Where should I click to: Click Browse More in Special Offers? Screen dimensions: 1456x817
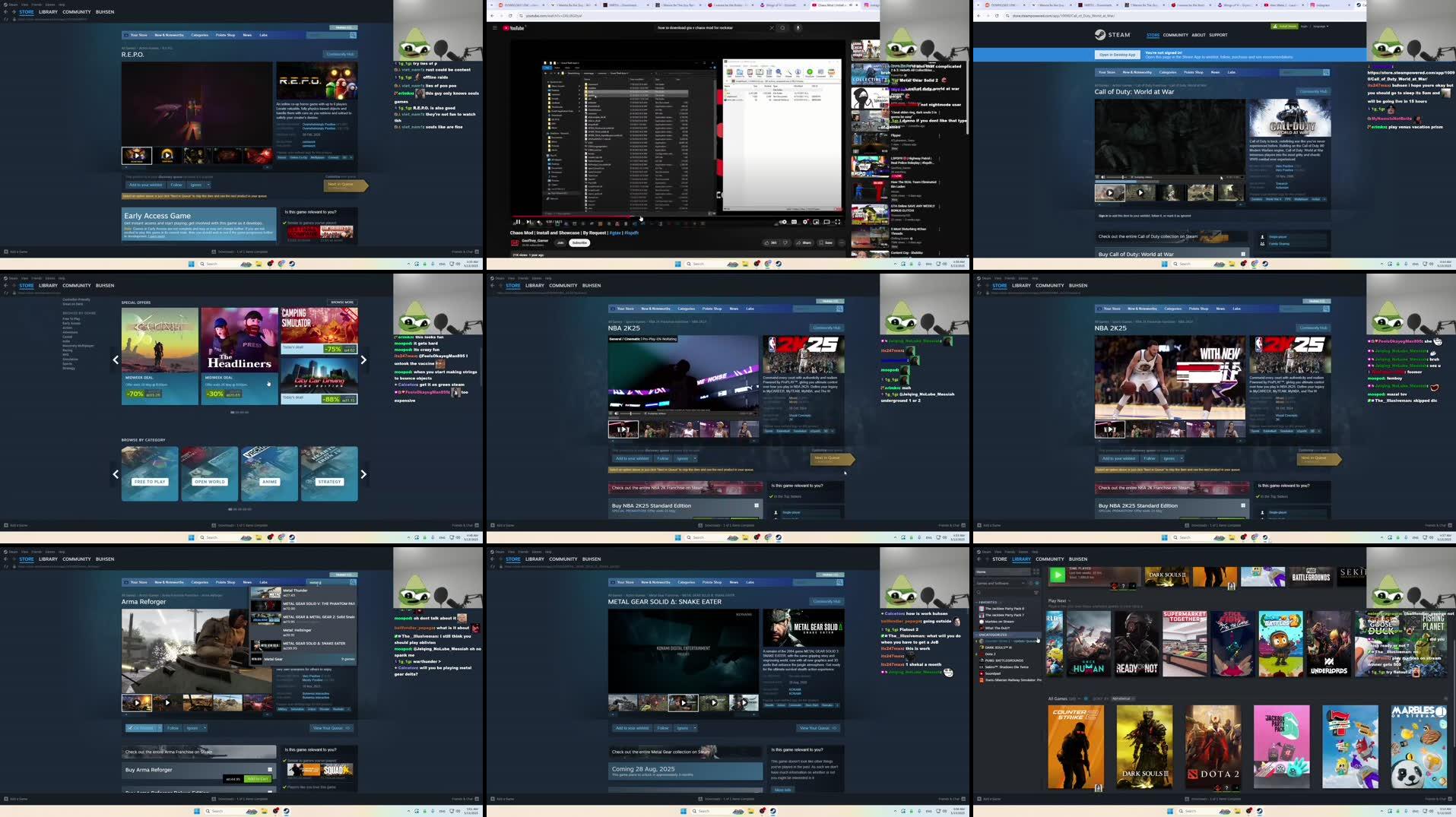coord(342,302)
